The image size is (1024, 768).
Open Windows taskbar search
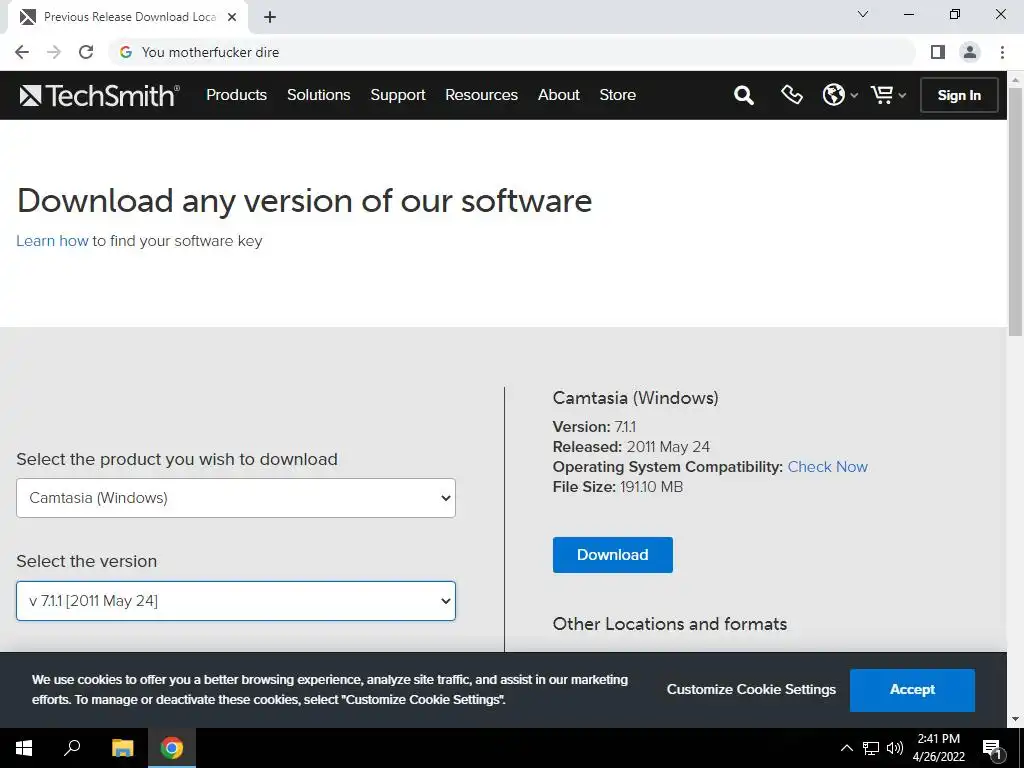pyautogui.click(x=72, y=748)
